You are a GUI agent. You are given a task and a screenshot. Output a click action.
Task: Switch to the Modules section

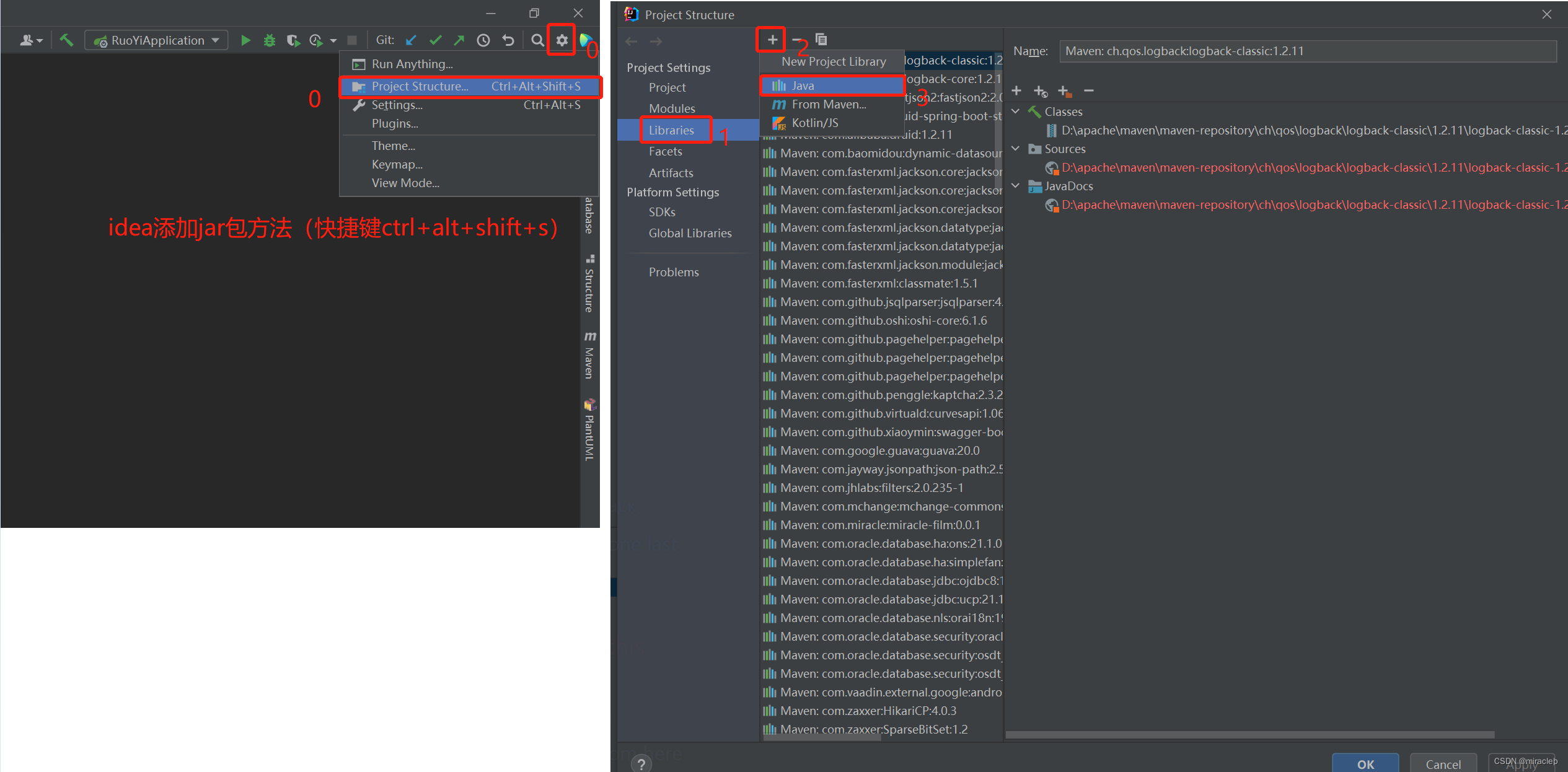pyautogui.click(x=672, y=108)
